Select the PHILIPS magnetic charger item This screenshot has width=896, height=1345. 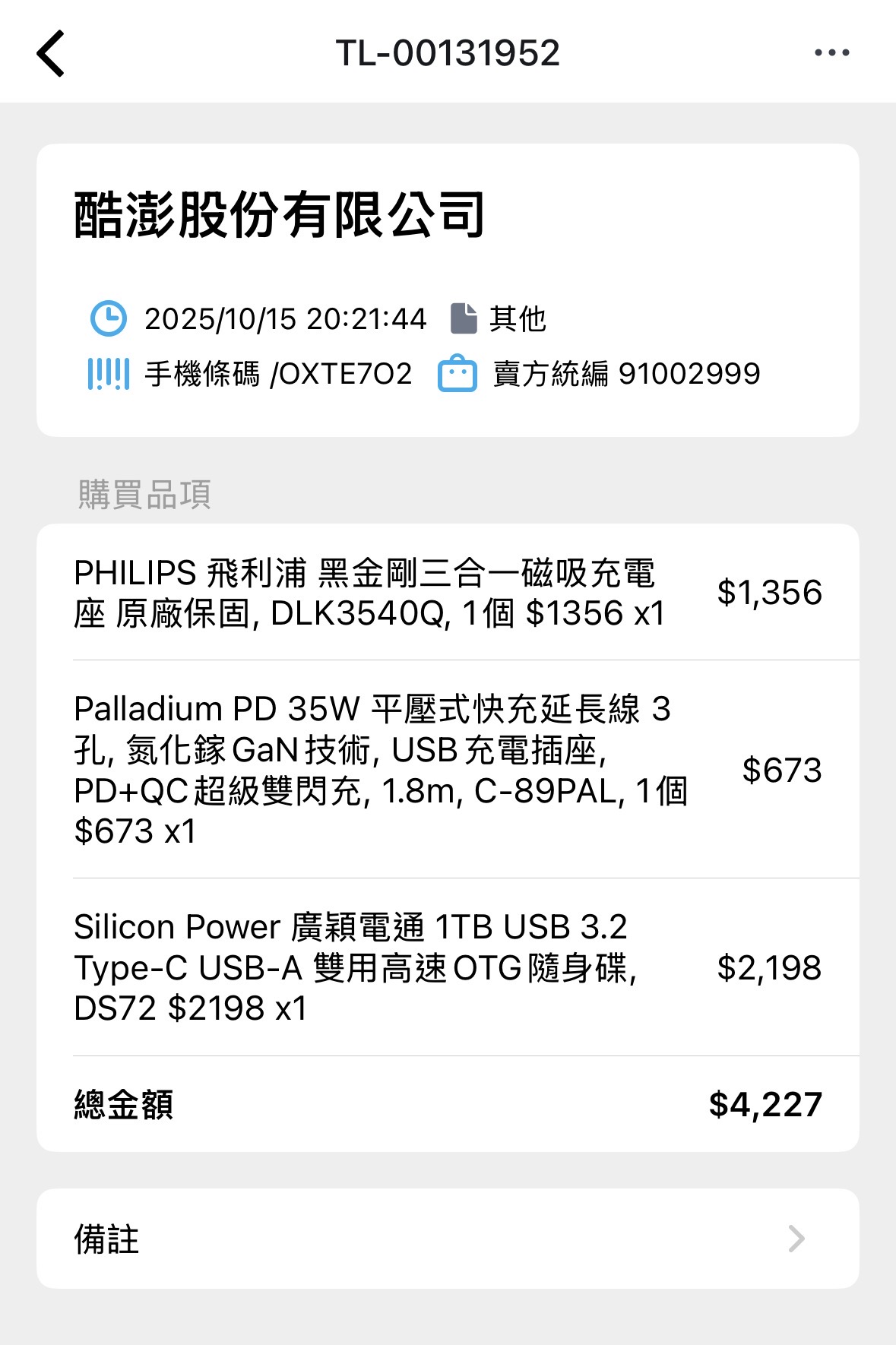370,593
